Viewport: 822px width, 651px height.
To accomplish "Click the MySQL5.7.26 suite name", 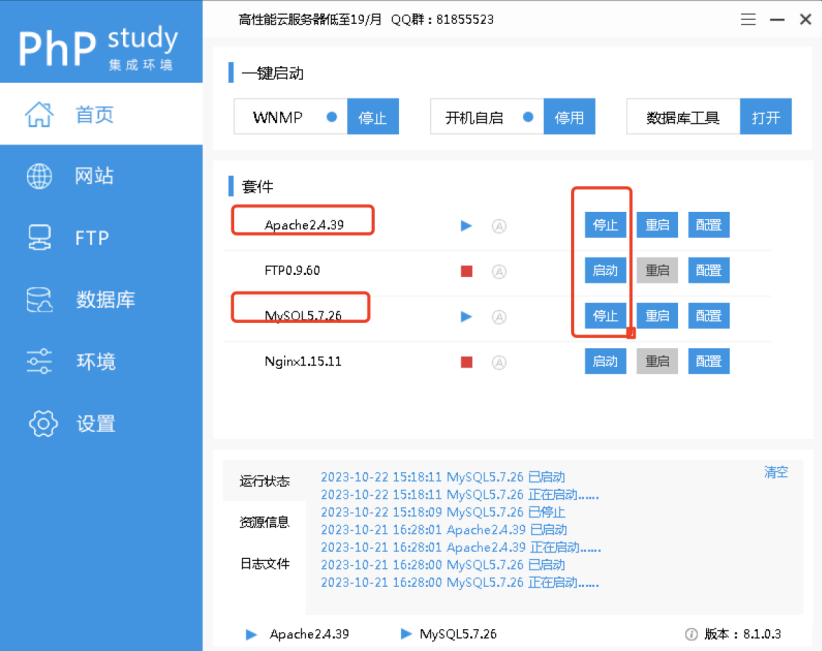I will 303,316.
